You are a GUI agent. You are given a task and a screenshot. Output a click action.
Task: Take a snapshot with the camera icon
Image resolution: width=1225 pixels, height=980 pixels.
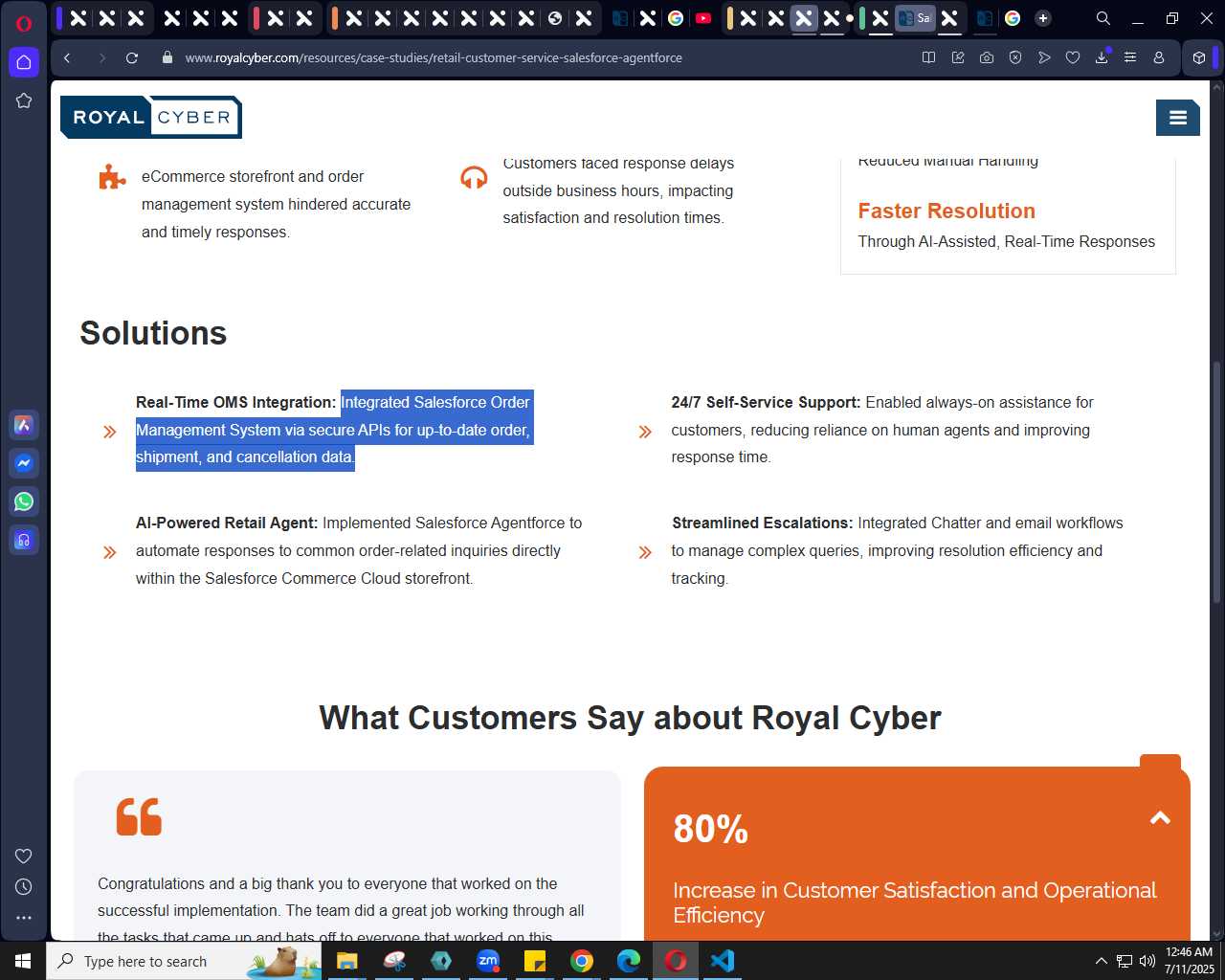(x=987, y=57)
